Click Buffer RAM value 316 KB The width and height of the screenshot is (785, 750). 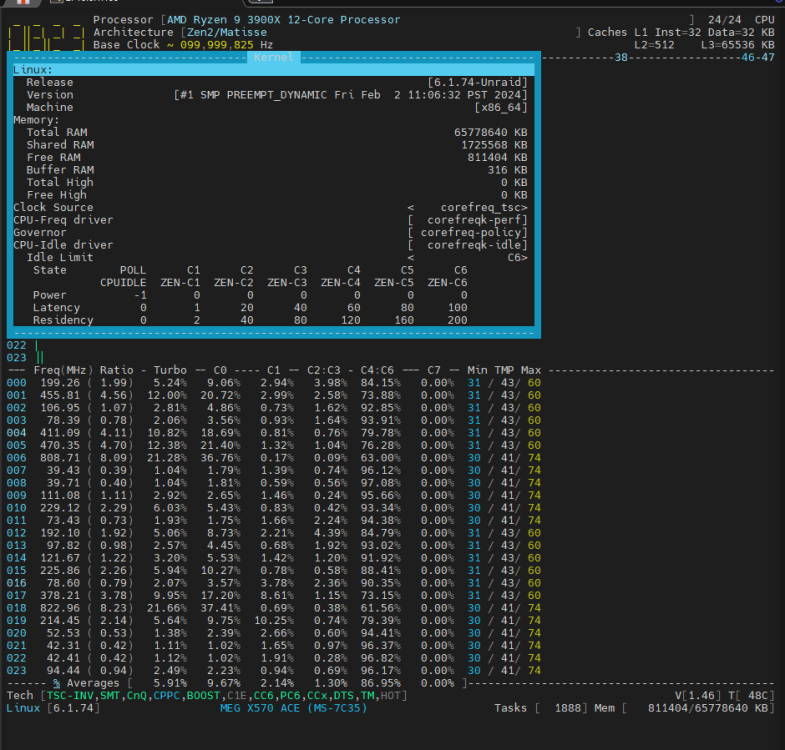[507, 170]
